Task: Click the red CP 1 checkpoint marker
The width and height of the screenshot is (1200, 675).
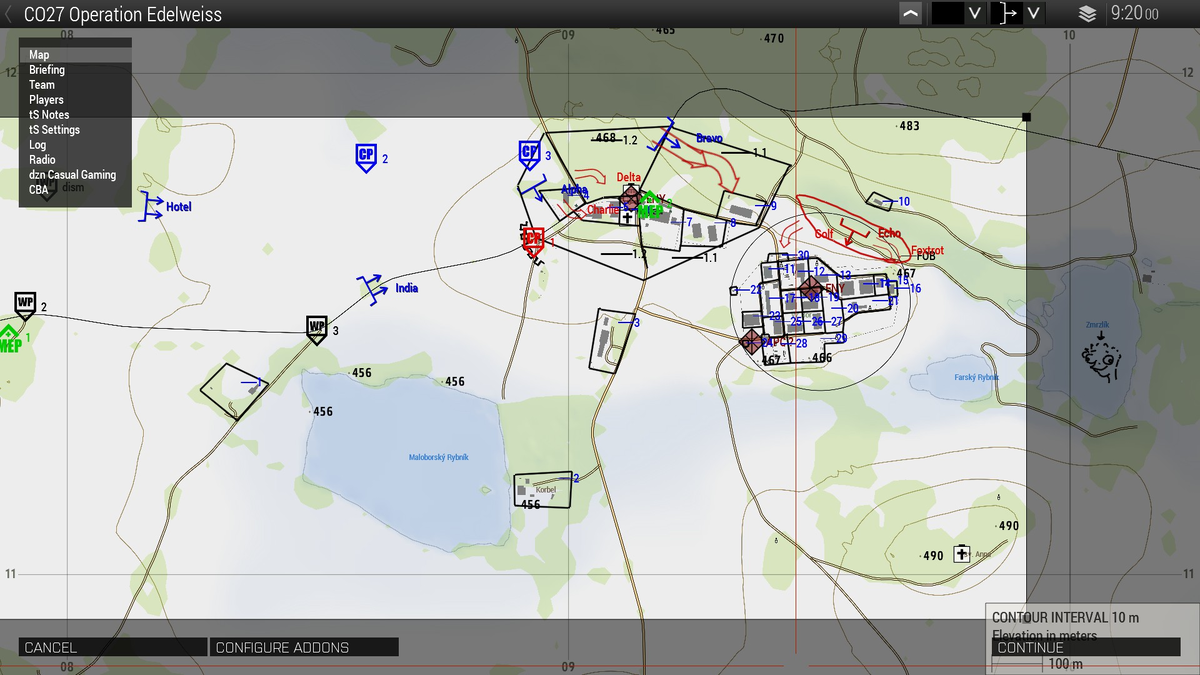Action: pos(533,240)
